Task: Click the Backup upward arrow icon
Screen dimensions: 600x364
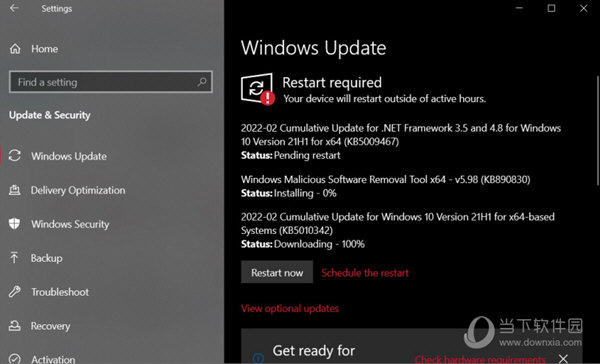Action: [14, 258]
